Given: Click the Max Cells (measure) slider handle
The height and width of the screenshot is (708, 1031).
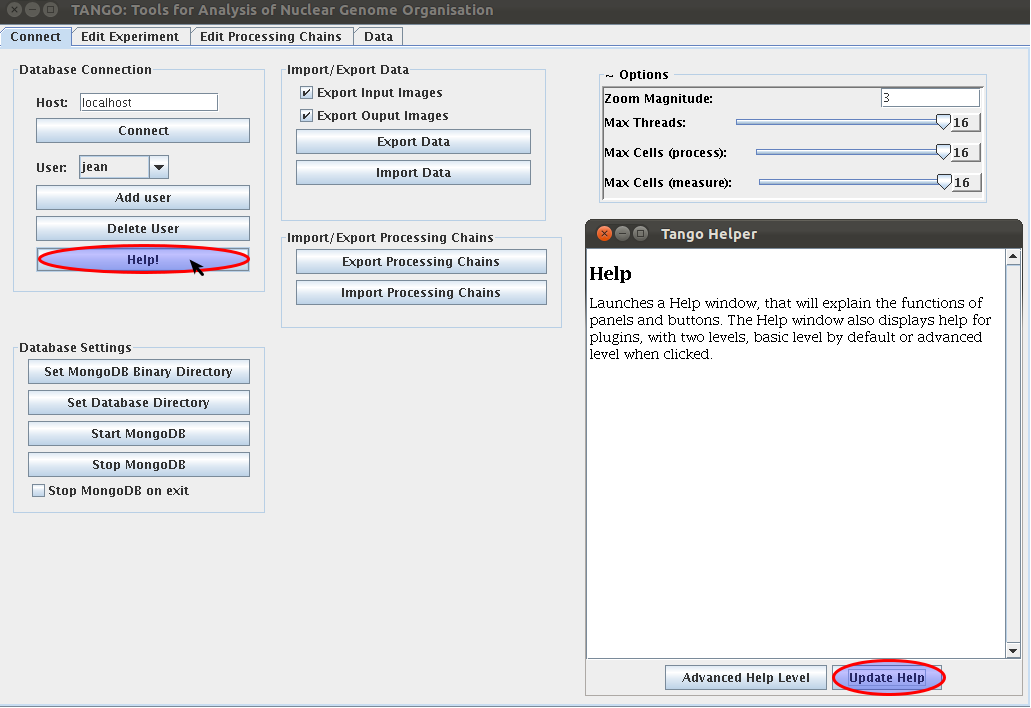Looking at the screenshot, I should pyautogui.click(x=944, y=182).
